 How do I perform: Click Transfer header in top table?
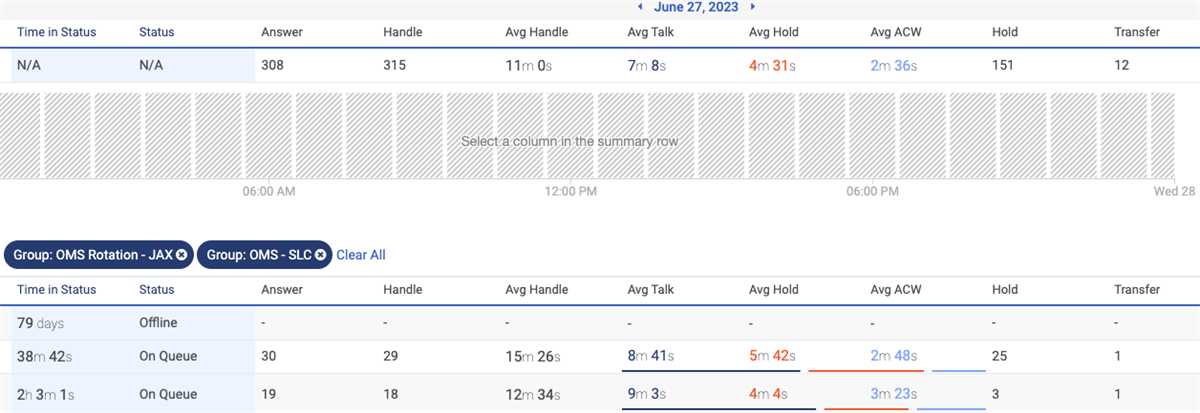click(x=1137, y=32)
